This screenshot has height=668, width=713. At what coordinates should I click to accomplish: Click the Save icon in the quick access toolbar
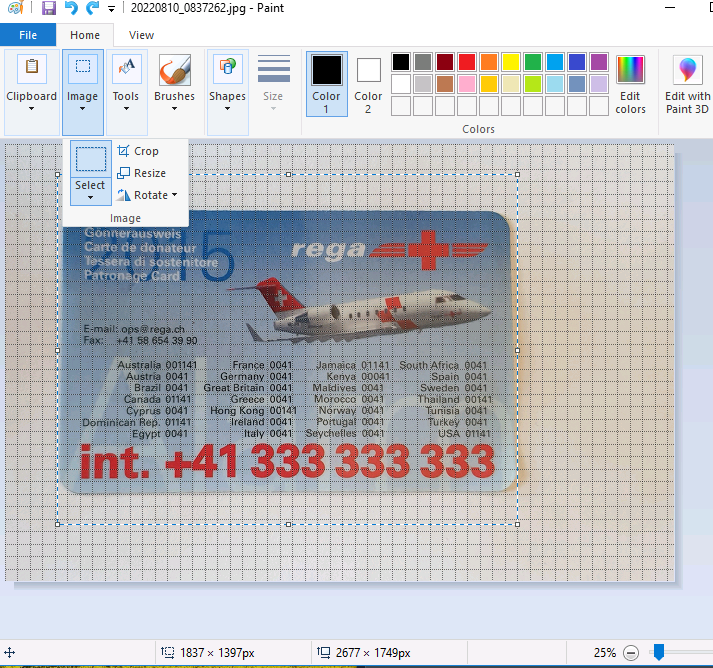49,8
